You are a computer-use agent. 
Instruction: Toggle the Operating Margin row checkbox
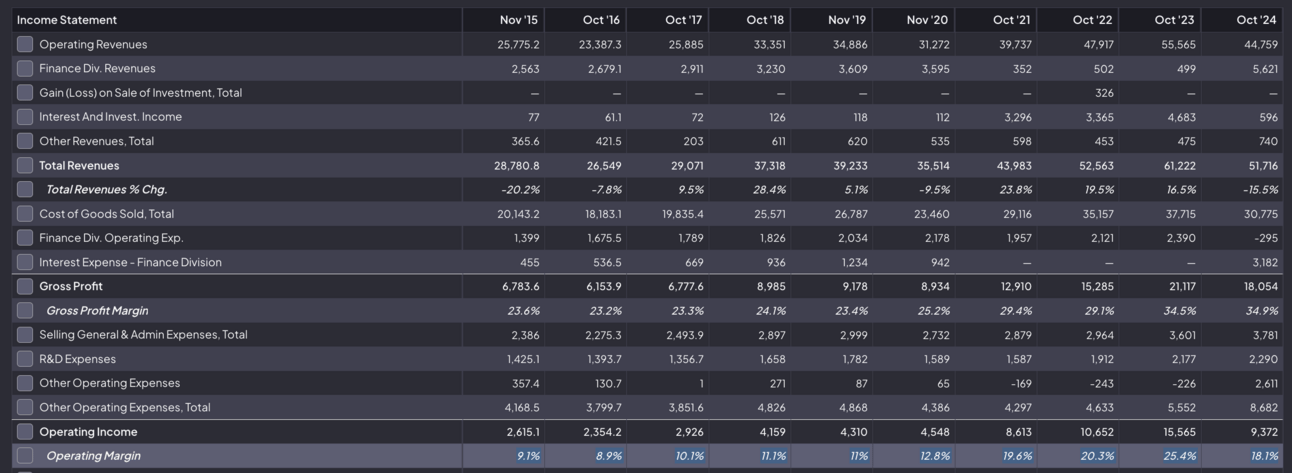point(25,456)
